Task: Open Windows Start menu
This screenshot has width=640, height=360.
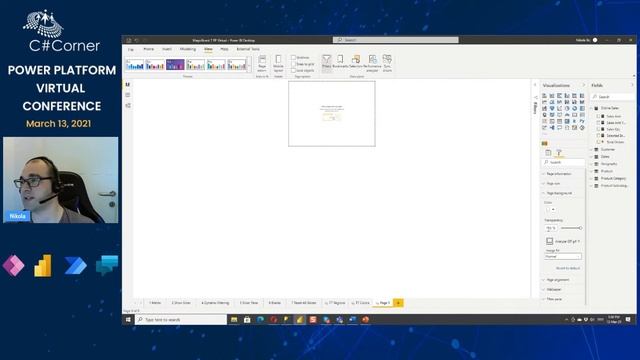Action: (x=128, y=320)
